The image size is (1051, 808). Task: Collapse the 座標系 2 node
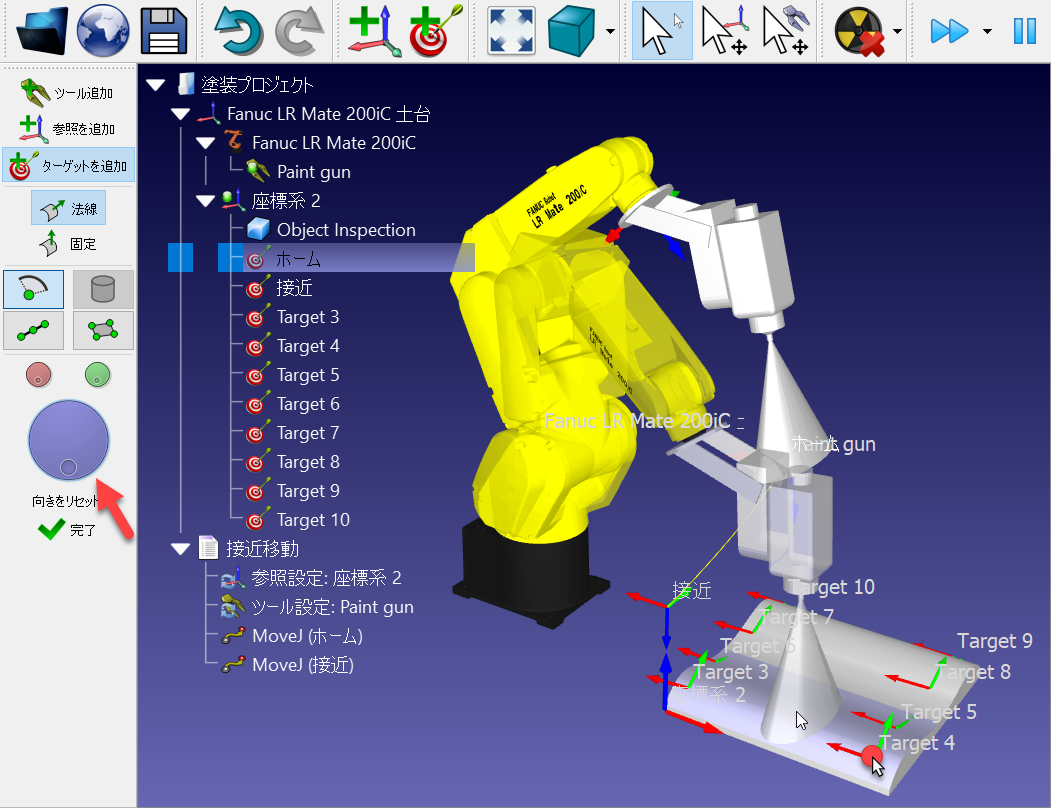pyautogui.click(x=206, y=200)
